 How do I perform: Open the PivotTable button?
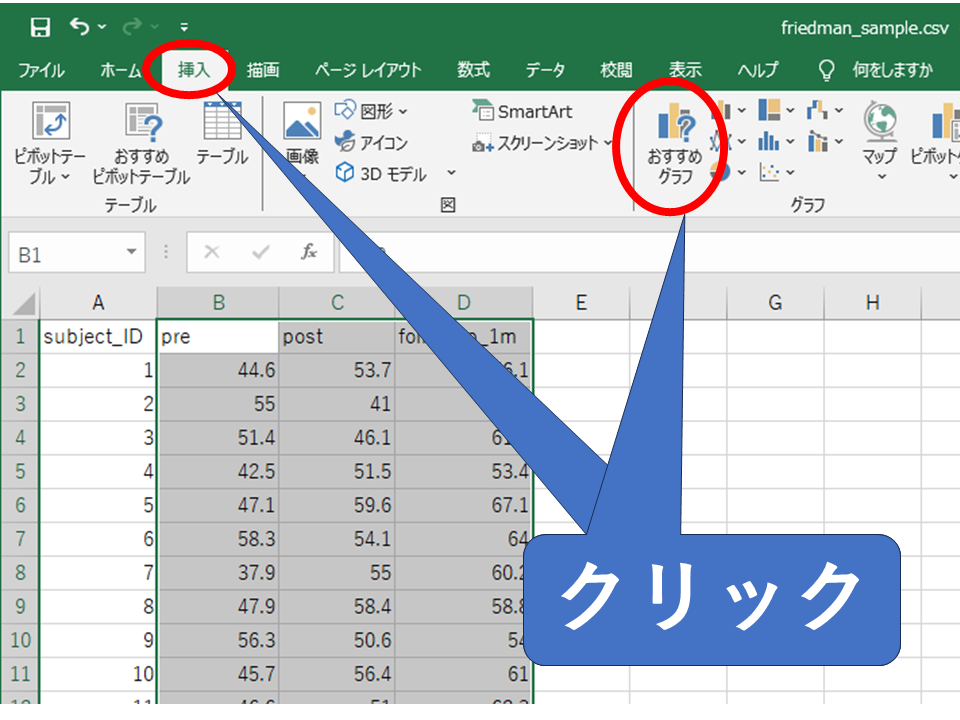tap(50, 142)
